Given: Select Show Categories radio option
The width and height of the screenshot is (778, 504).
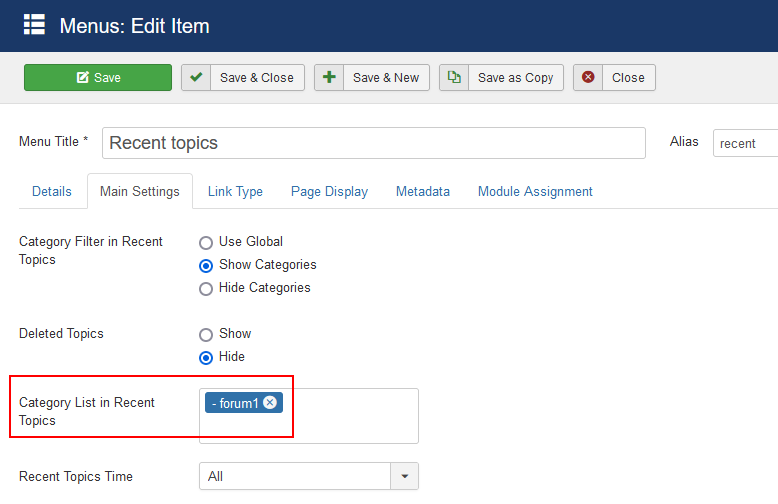Looking at the screenshot, I should coord(206,265).
